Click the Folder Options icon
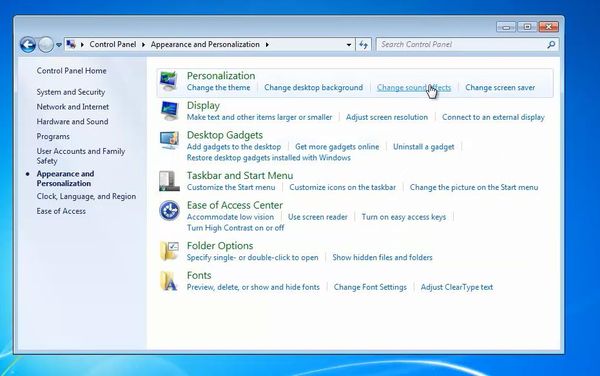Viewport: 600px width, 376px height. [x=169, y=251]
